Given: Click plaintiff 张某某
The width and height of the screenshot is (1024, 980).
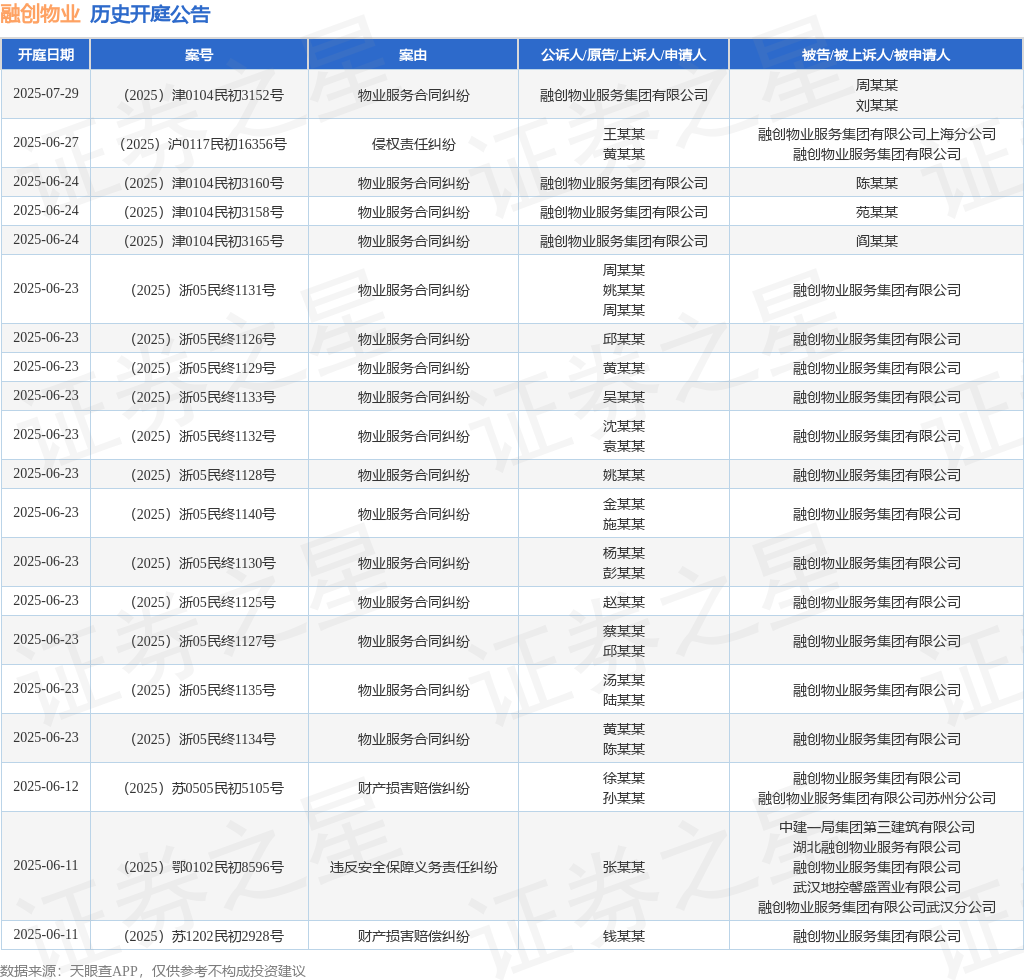Looking at the screenshot, I should pos(624,867).
